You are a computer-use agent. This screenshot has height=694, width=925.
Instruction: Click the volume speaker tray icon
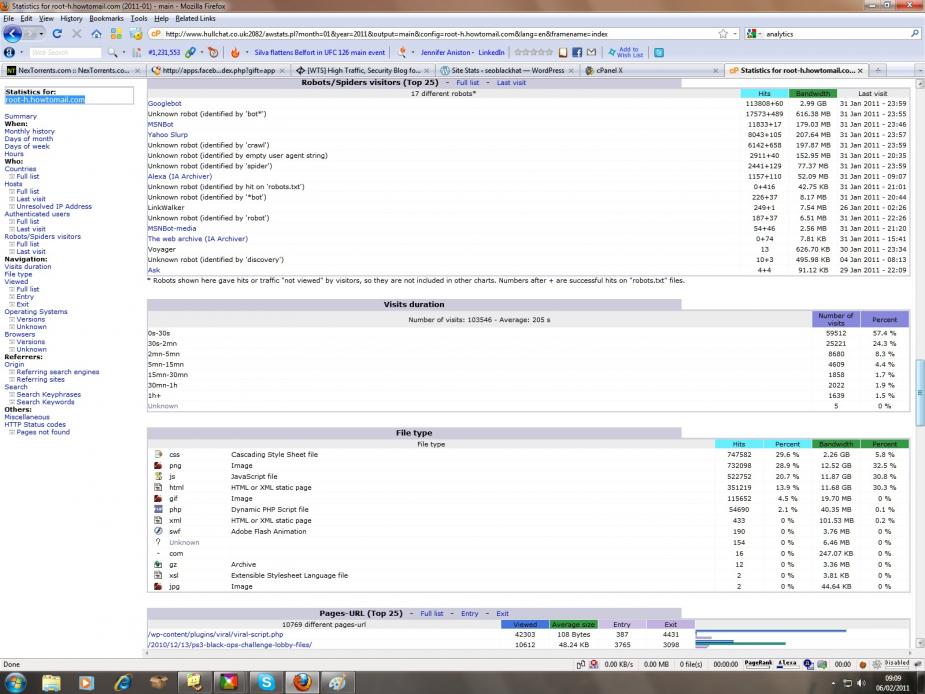coord(861,683)
